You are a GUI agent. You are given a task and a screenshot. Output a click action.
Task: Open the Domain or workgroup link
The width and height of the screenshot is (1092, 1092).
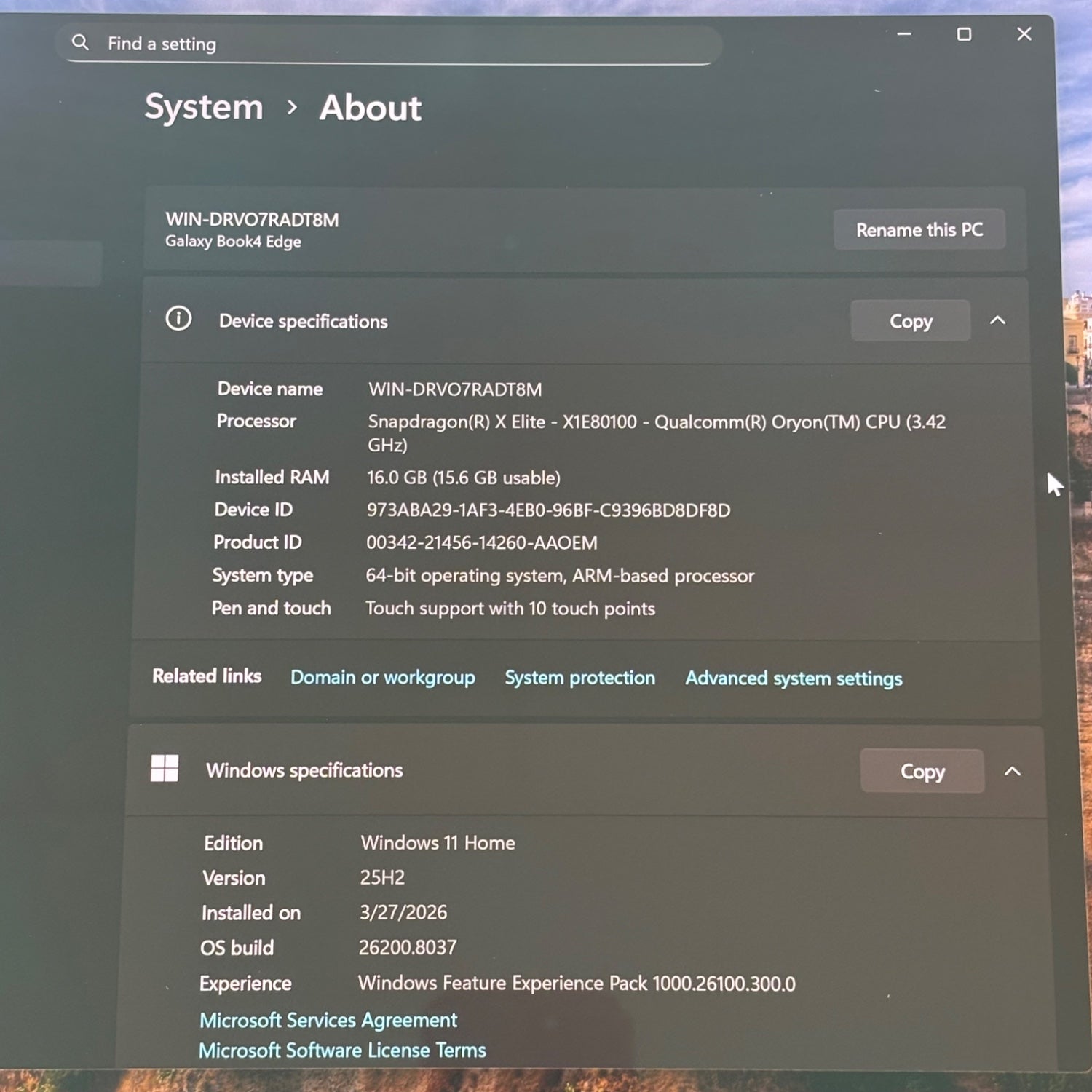point(382,678)
